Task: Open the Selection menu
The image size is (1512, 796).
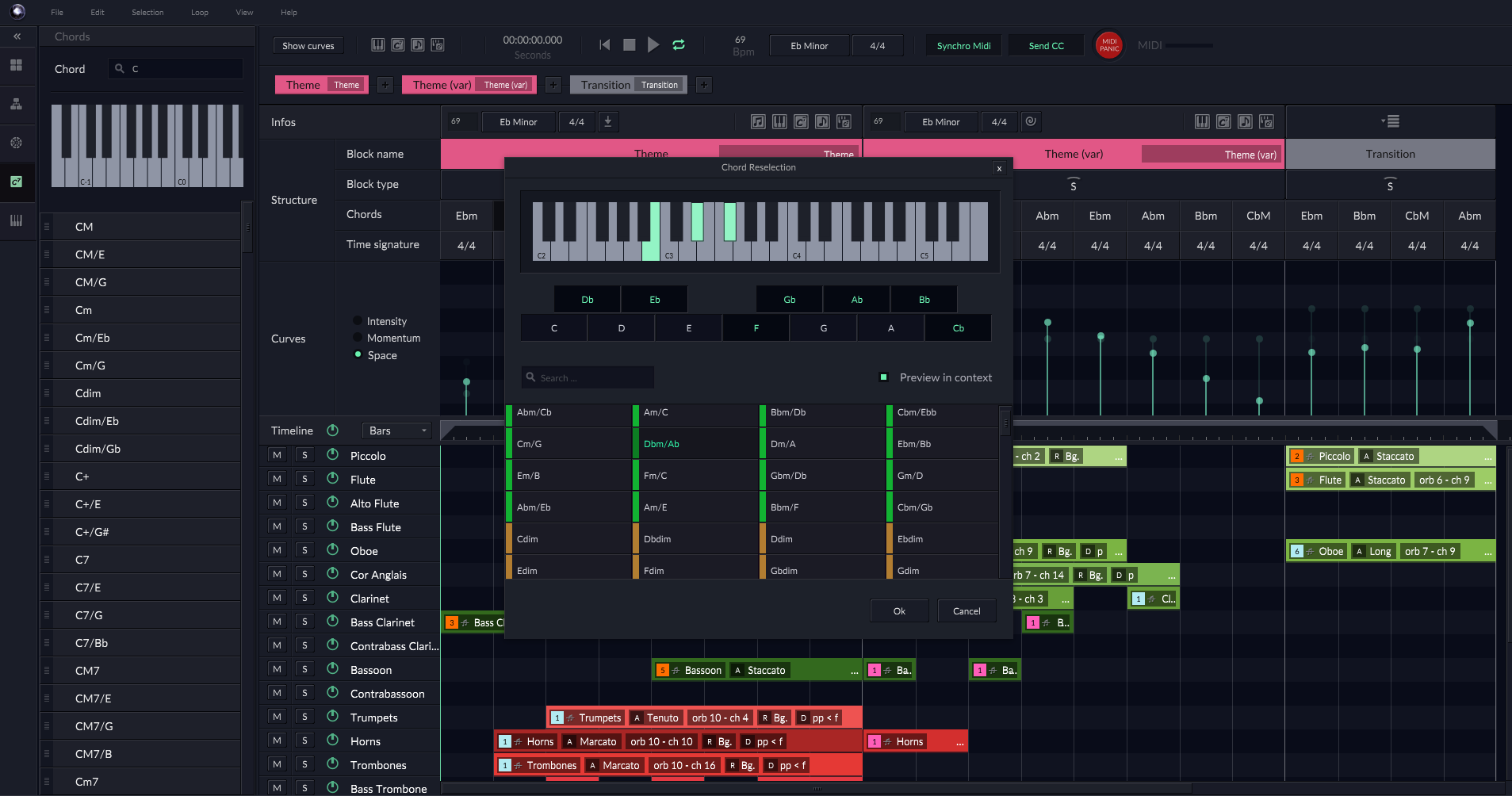Action: pyautogui.click(x=147, y=12)
